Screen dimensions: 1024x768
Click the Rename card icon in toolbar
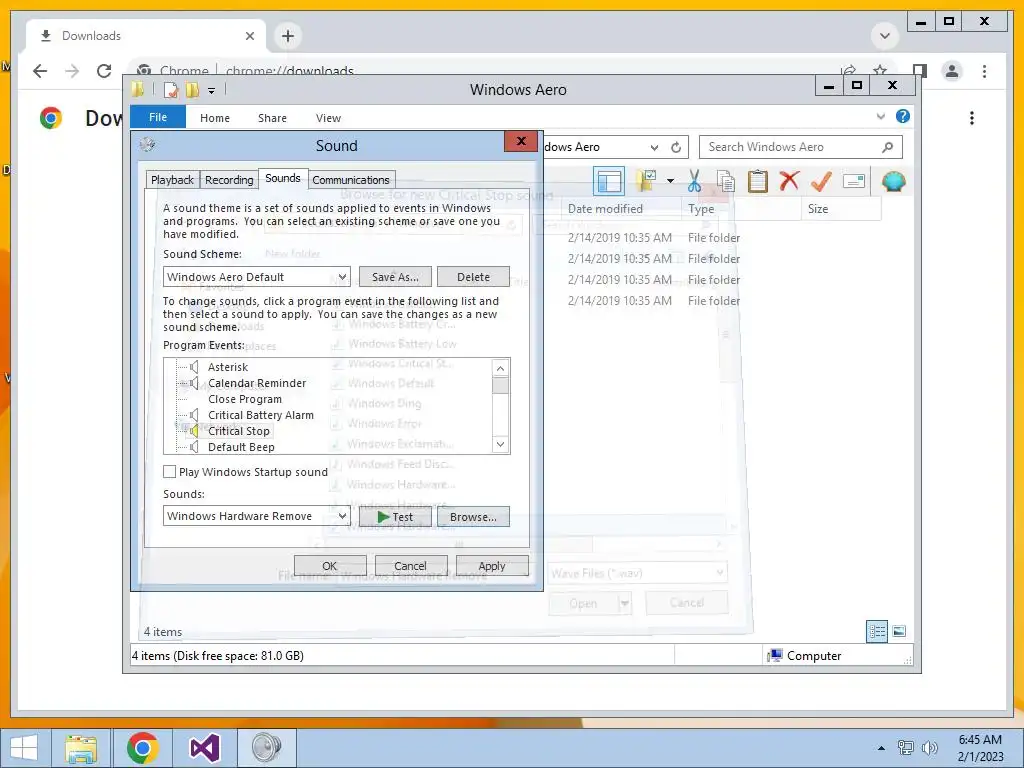pyautogui.click(x=854, y=181)
